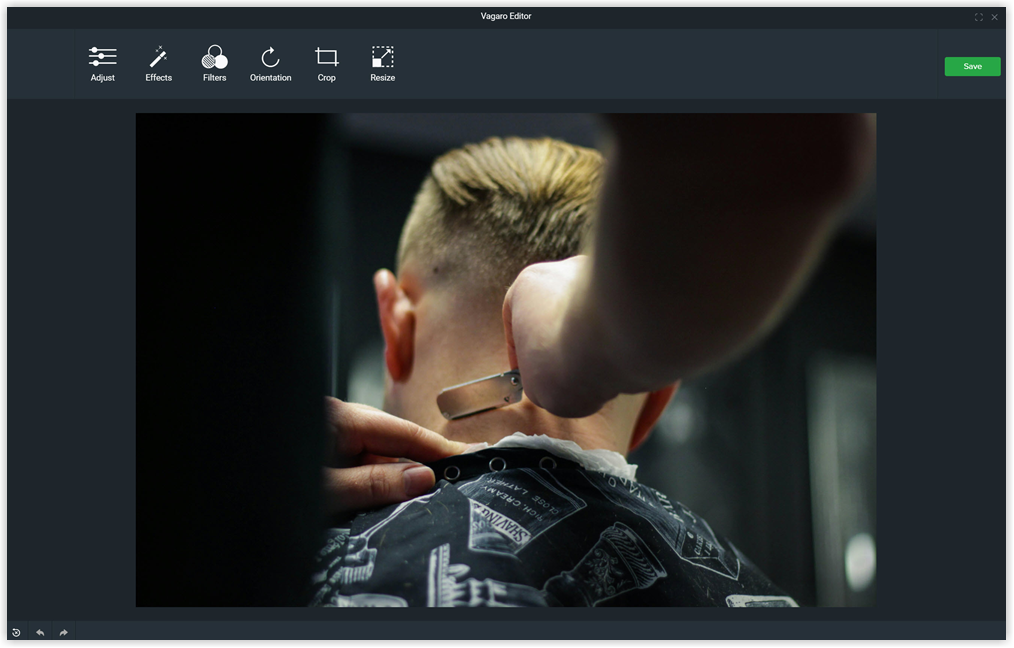This screenshot has height=648, width=1014.
Task: Undo the last edit
Action: pos(40,632)
